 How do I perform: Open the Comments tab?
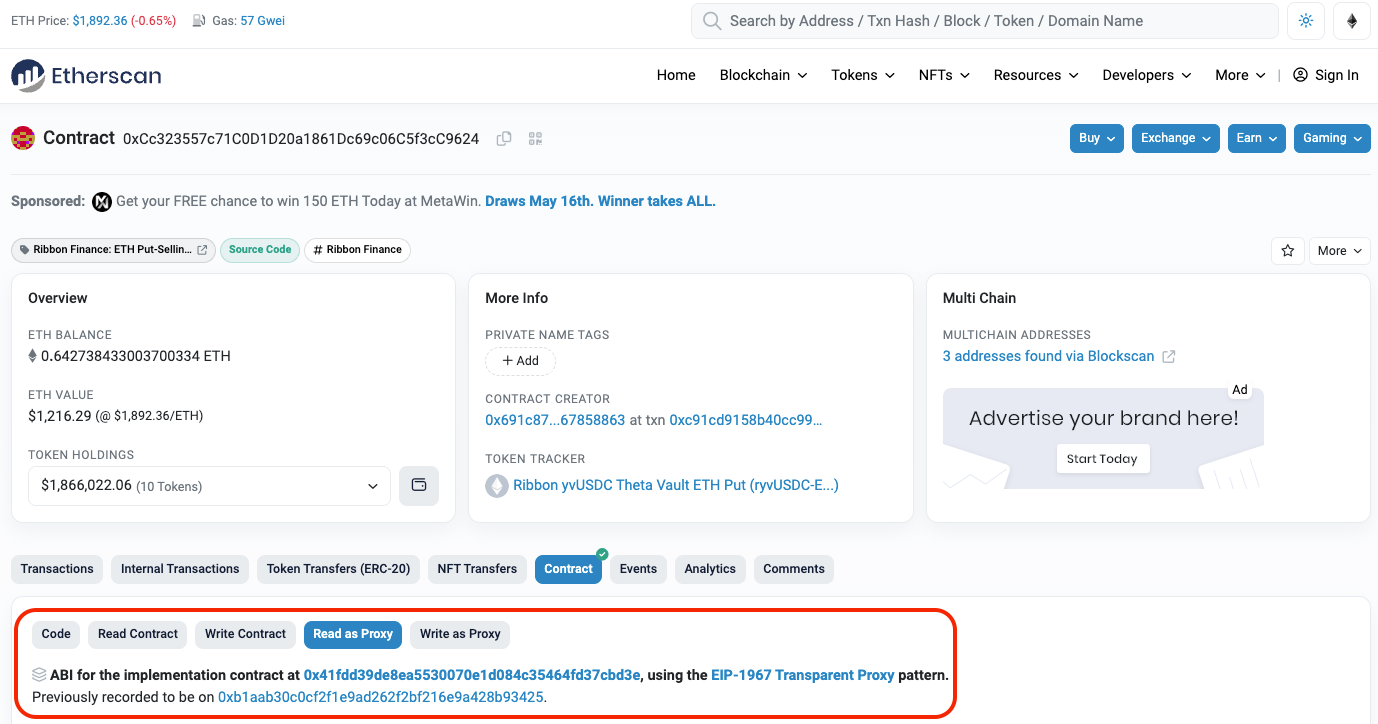794,569
